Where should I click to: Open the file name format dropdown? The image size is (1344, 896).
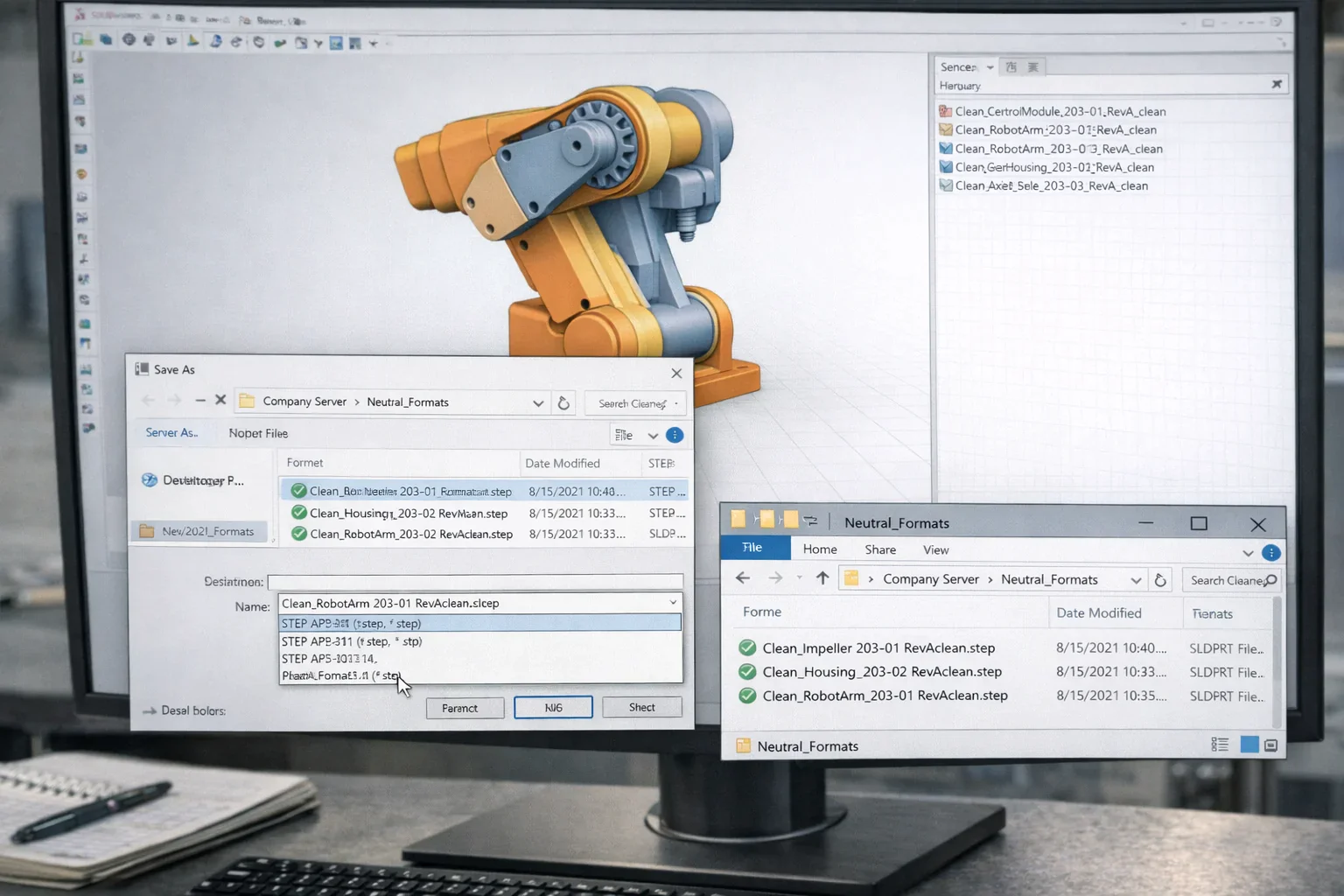(672, 602)
